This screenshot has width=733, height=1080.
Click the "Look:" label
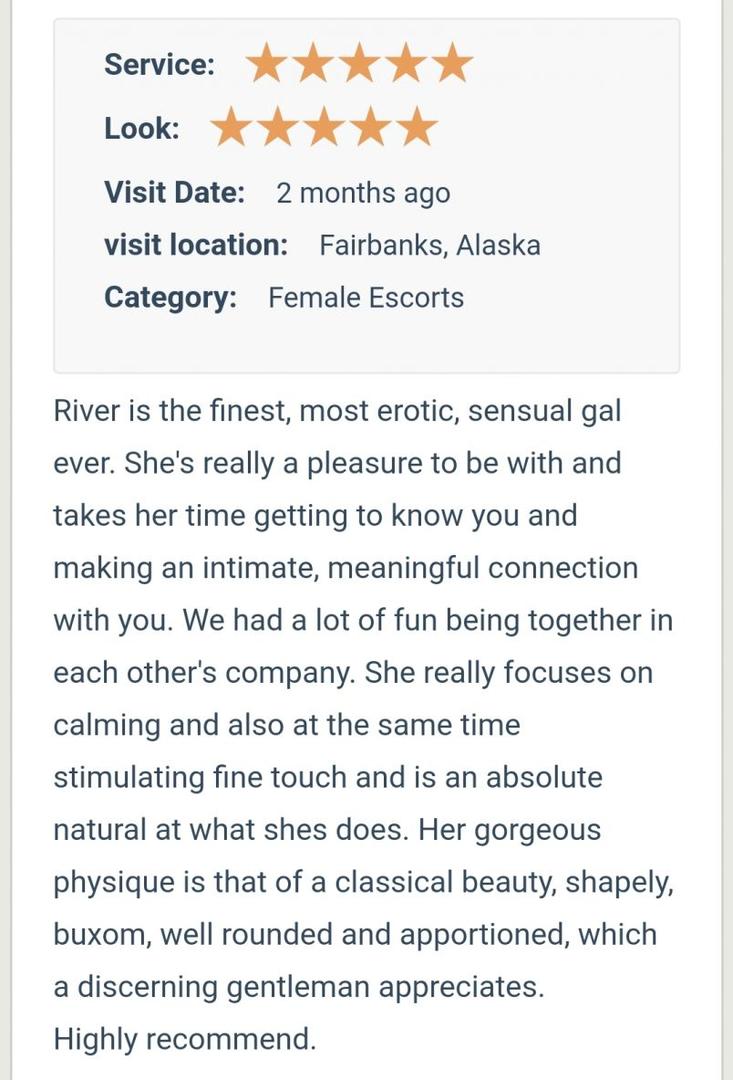141,129
